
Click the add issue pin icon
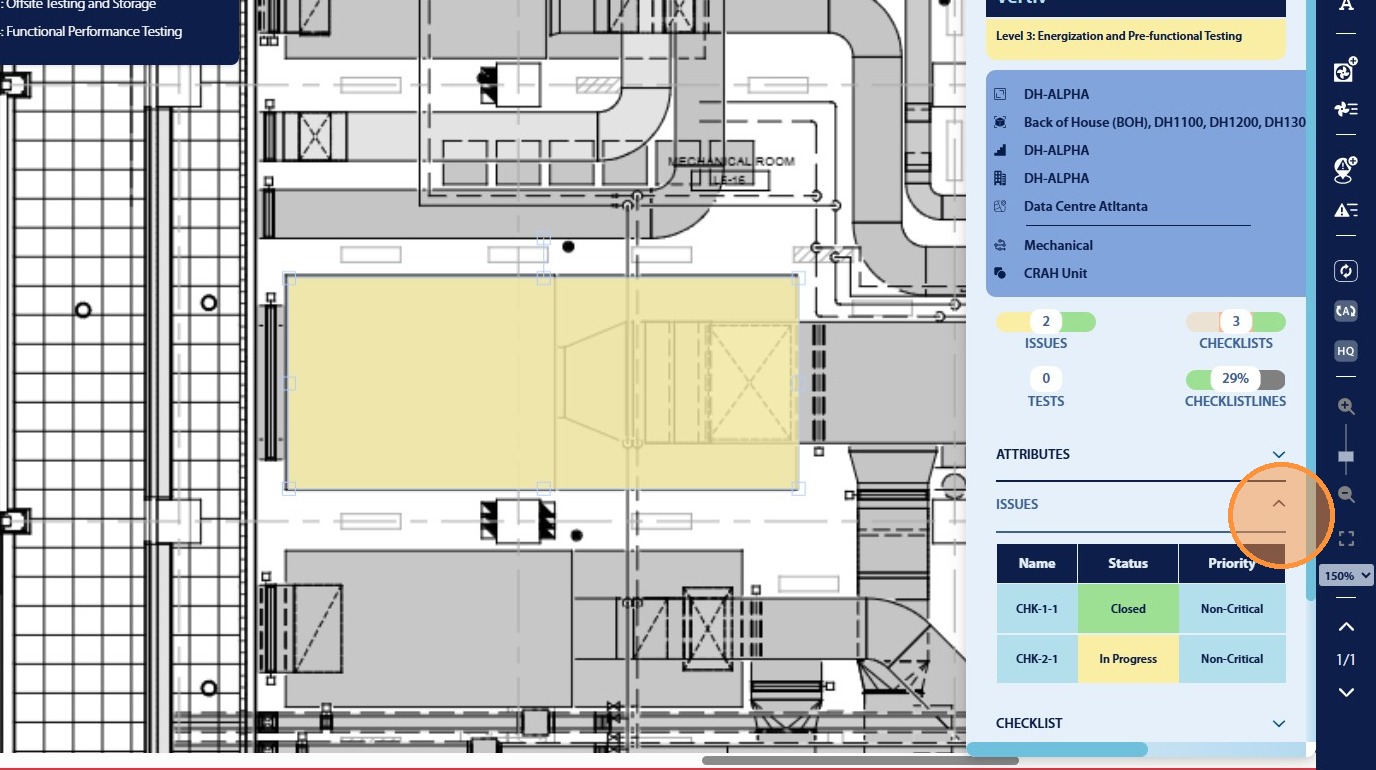[x=1346, y=170]
